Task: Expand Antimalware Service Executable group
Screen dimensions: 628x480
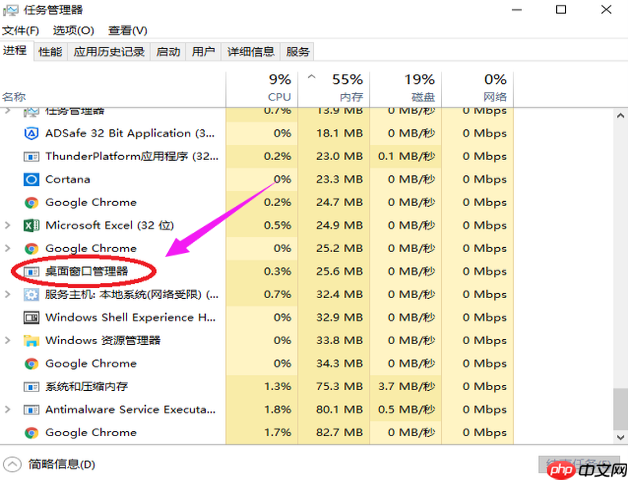Action: click(x=7, y=409)
